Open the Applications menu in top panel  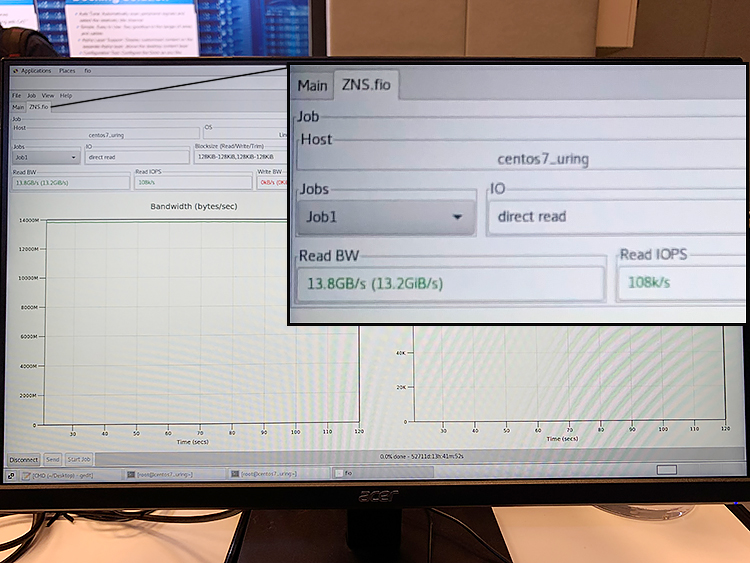(35, 71)
